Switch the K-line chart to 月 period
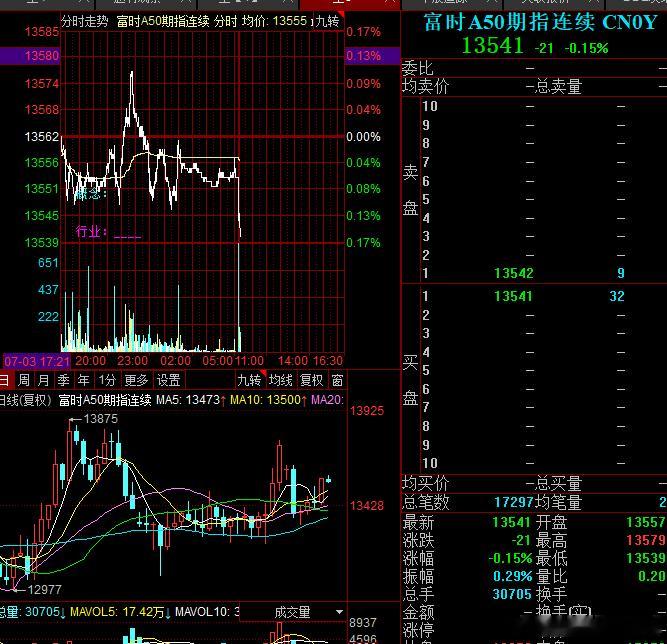The height and width of the screenshot is (644, 667). click(x=43, y=380)
